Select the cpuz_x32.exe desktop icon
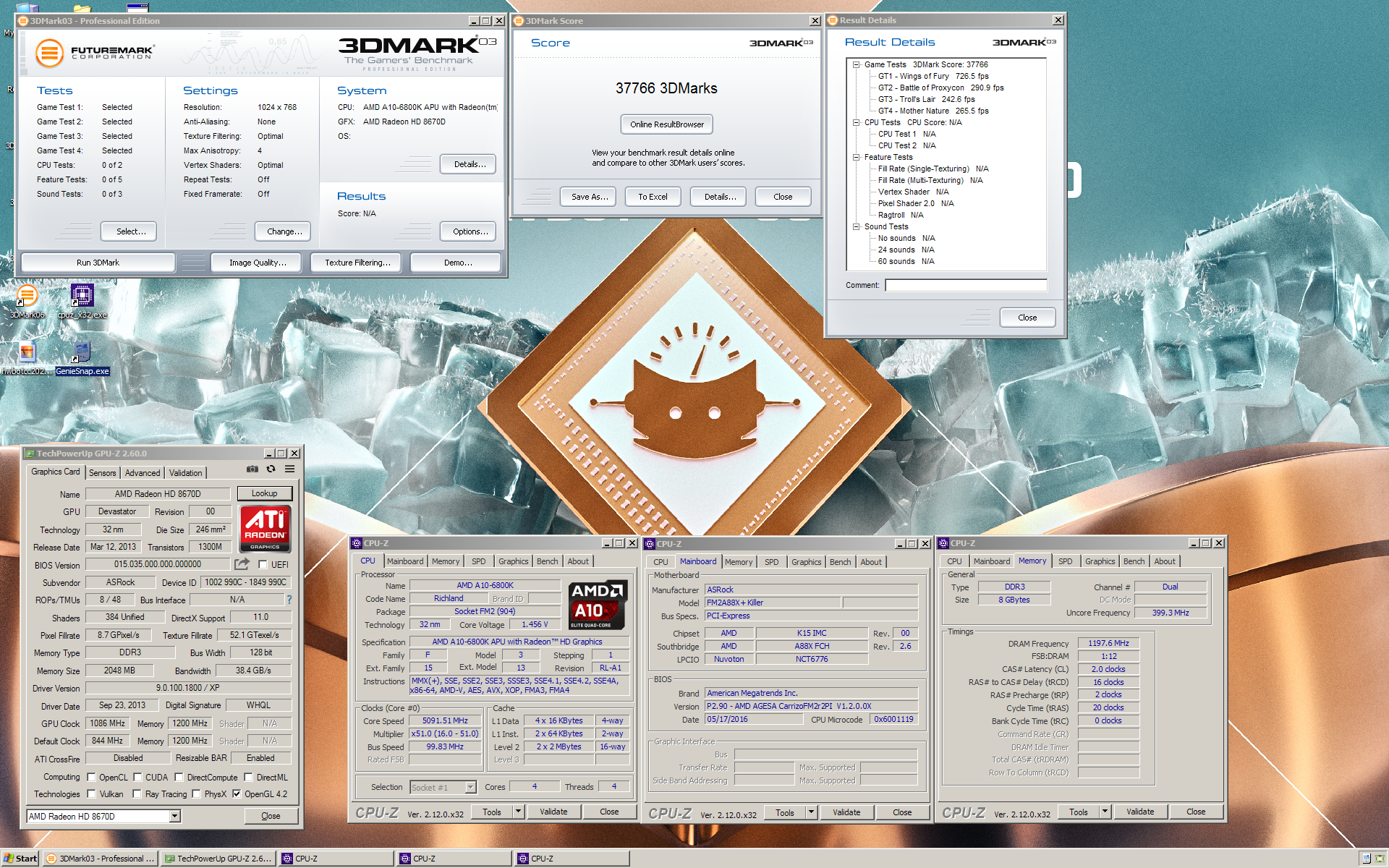The image size is (1389, 868). click(82, 302)
